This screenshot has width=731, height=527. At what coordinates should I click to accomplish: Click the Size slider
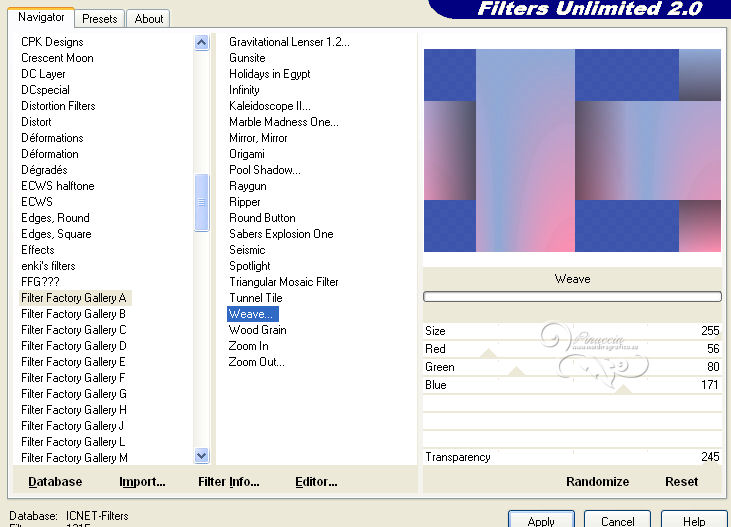tap(572, 331)
